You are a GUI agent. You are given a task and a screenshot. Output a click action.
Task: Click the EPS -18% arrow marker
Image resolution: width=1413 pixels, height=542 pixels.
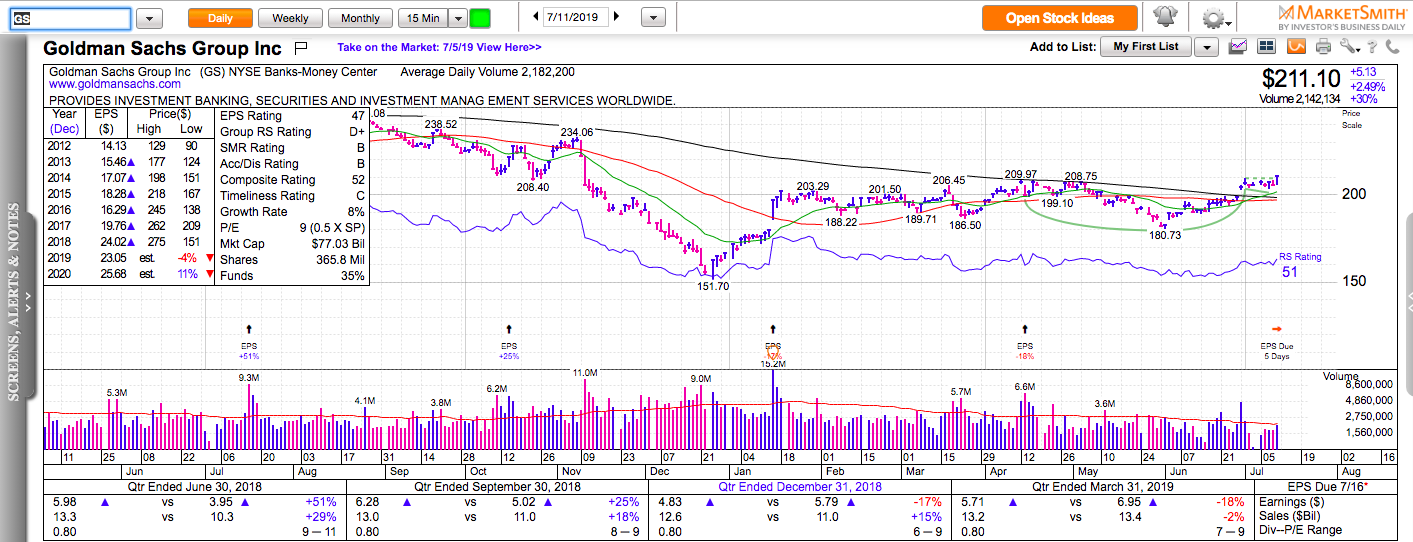pos(1025,328)
